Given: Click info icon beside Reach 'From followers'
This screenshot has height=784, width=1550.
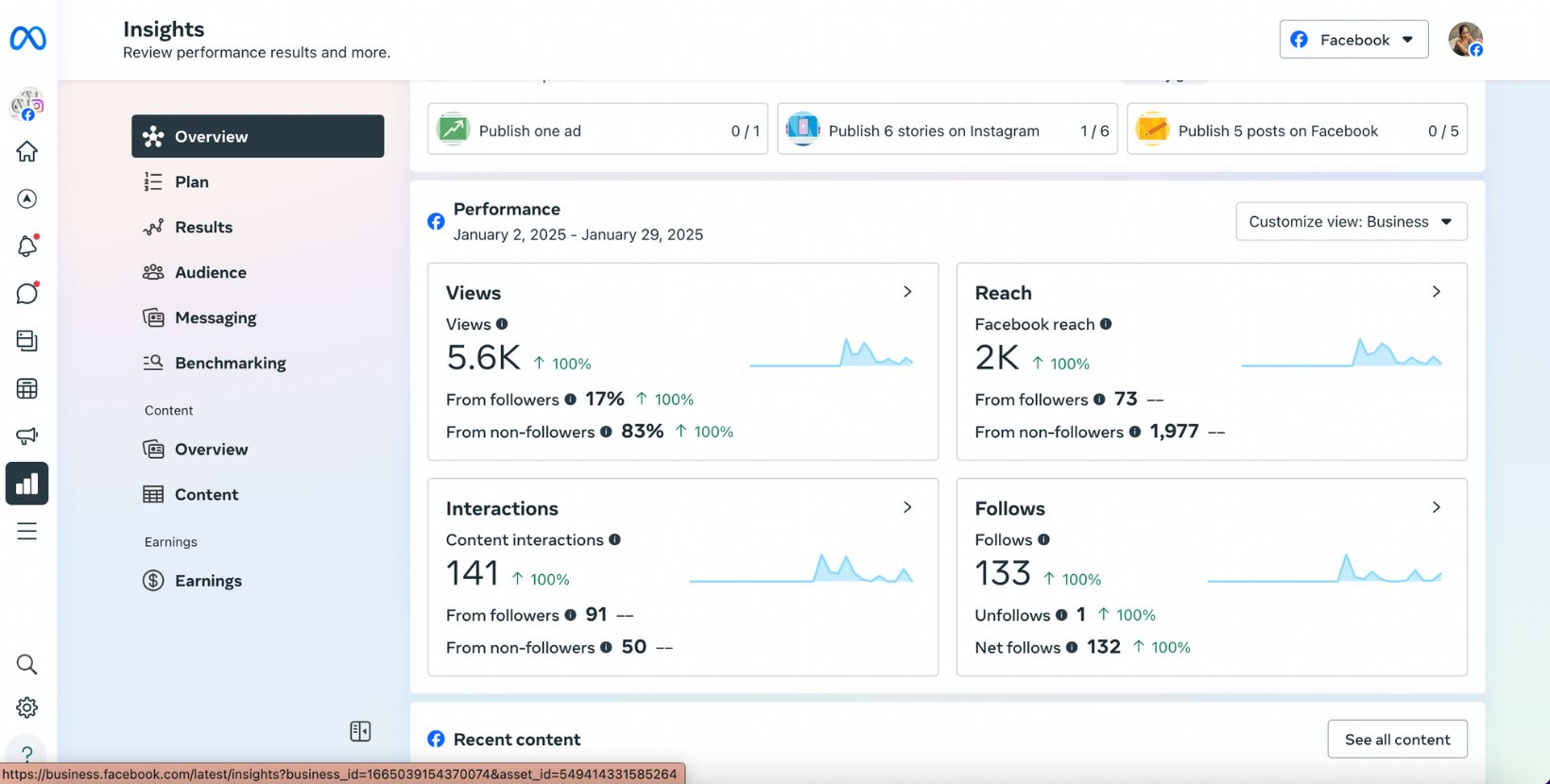Looking at the screenshot, I should click(1099, 400).
